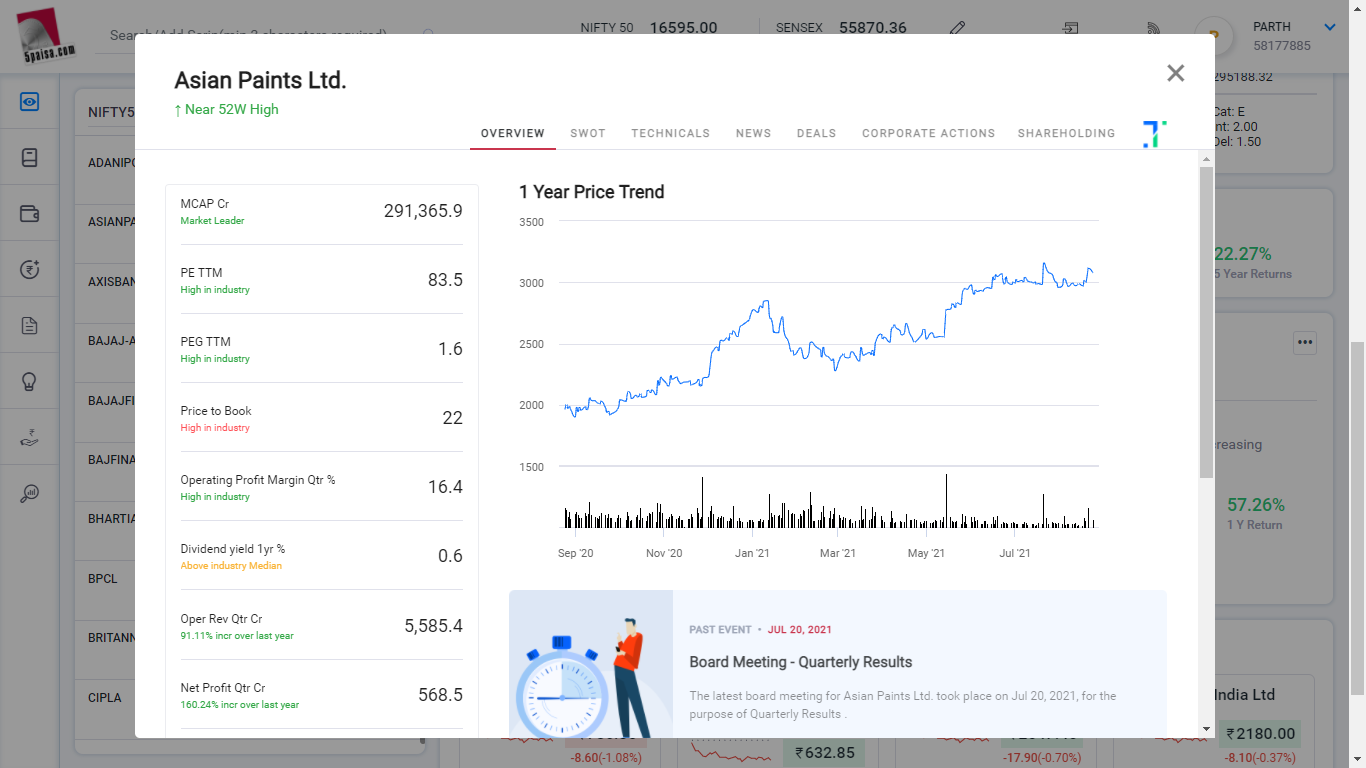Click the dialog vertical scrollbar thumb
This screenshot has width=1366, height=768.
coord(1206,322)
